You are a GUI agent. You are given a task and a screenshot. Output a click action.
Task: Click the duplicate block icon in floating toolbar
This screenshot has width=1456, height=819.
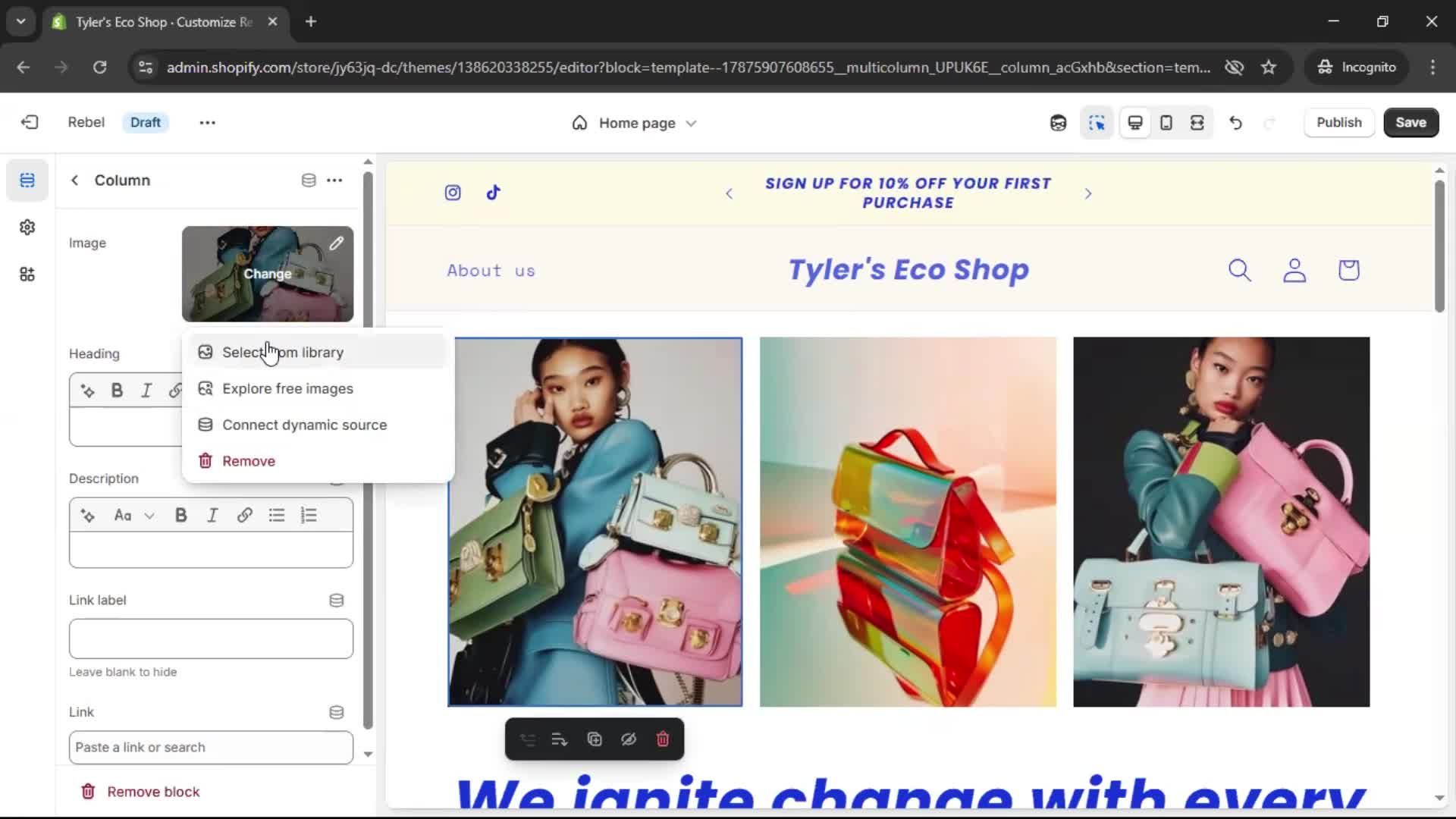(595, 739)
